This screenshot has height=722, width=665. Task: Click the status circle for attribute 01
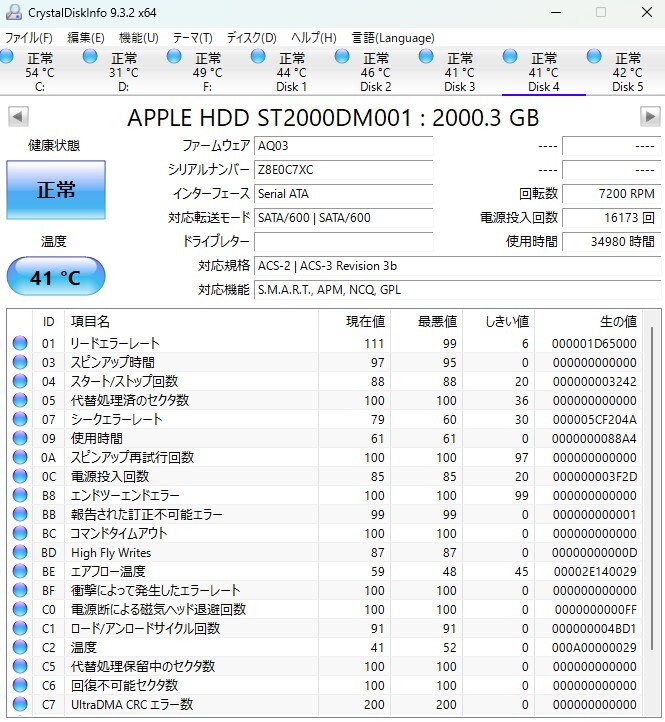coord(20,344)
